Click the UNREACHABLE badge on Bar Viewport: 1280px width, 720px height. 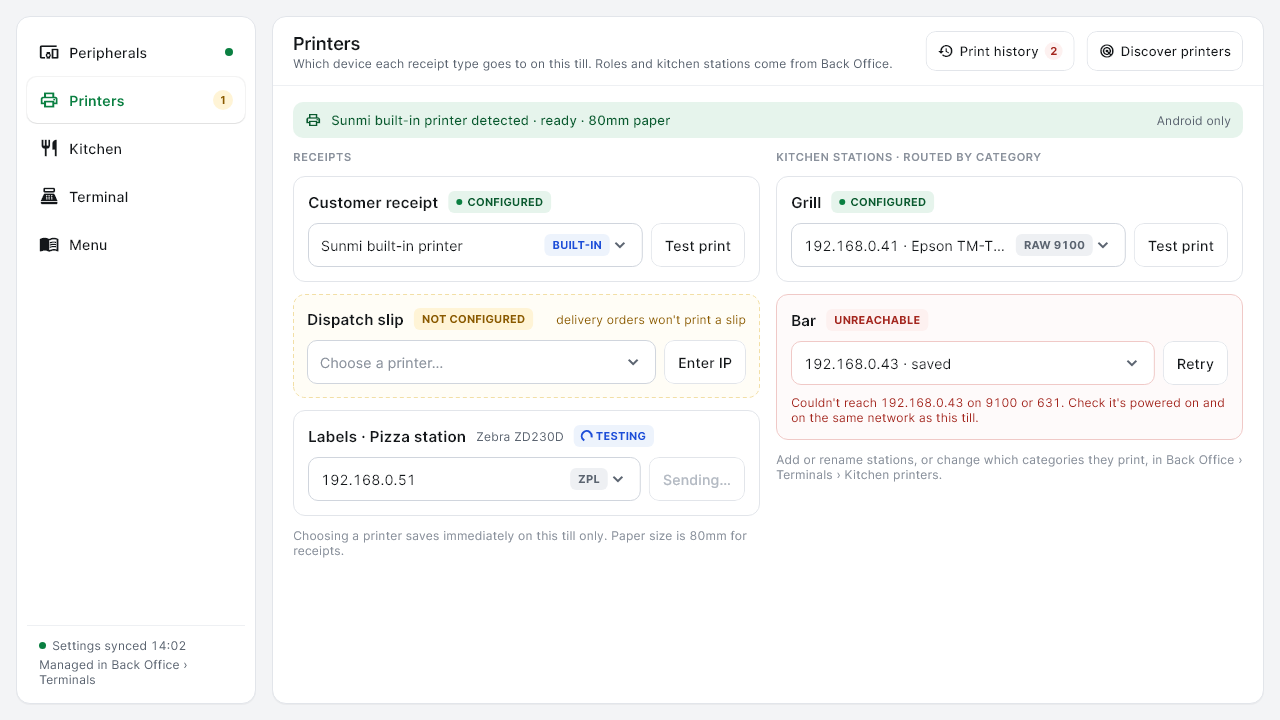point(877,320)
